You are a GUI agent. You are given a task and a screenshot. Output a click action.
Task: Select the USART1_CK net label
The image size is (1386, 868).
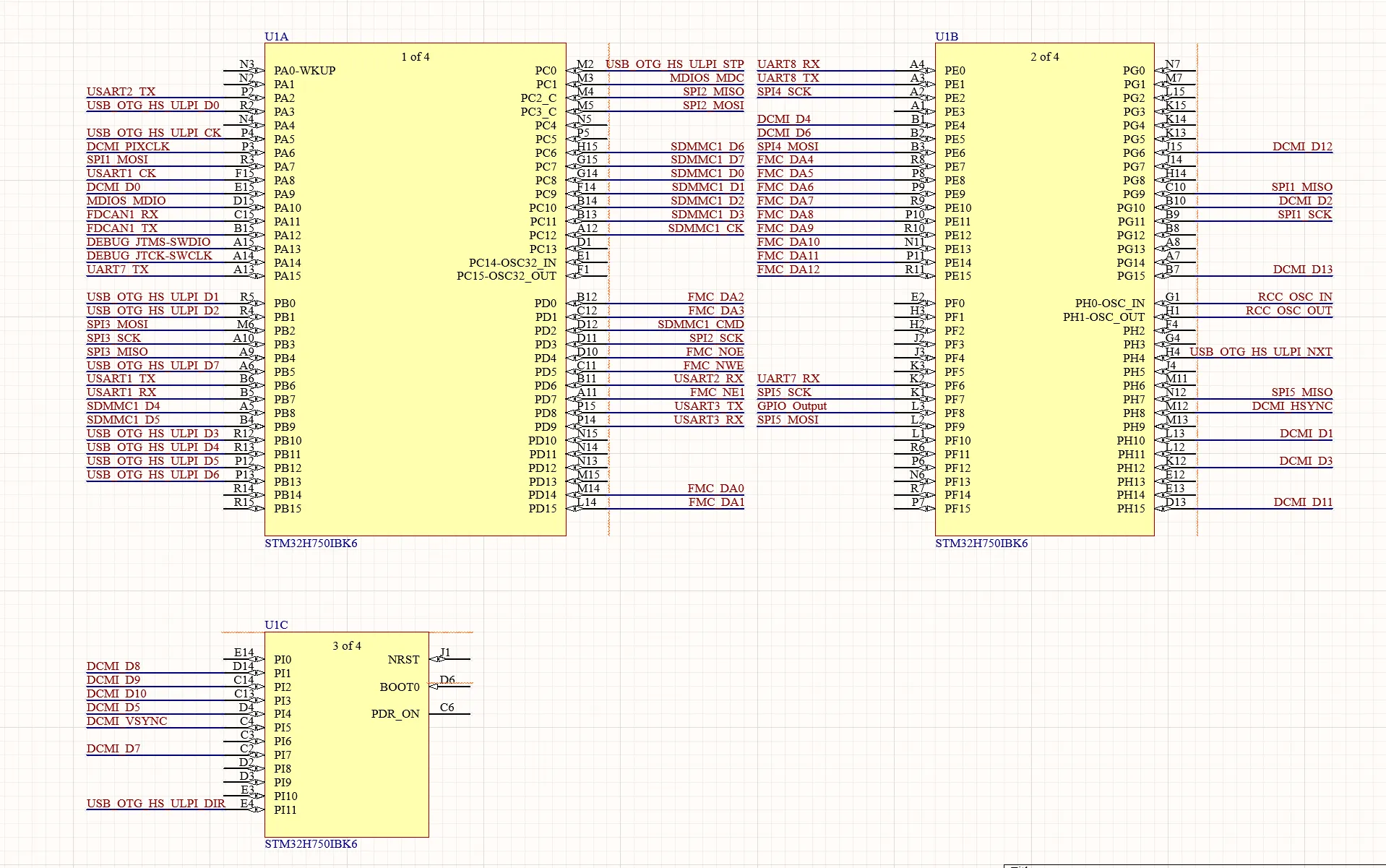(121, 173)
